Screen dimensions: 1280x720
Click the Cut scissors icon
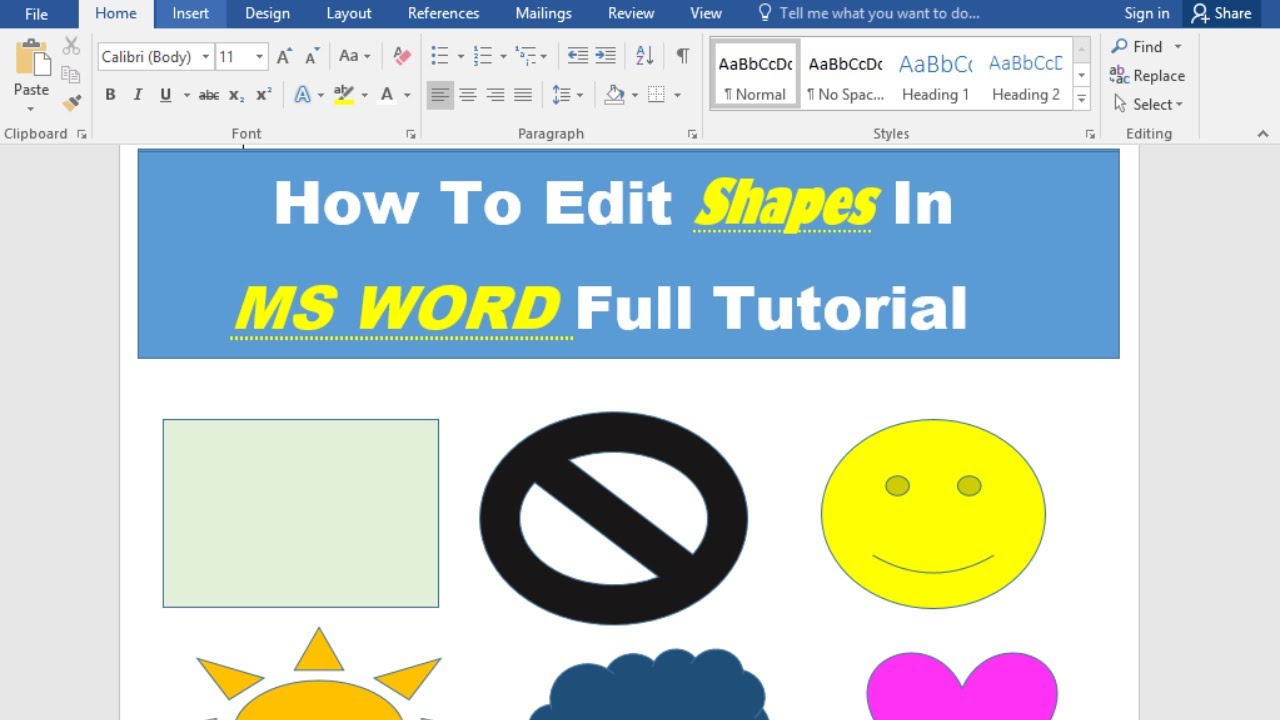pos(71,46)
